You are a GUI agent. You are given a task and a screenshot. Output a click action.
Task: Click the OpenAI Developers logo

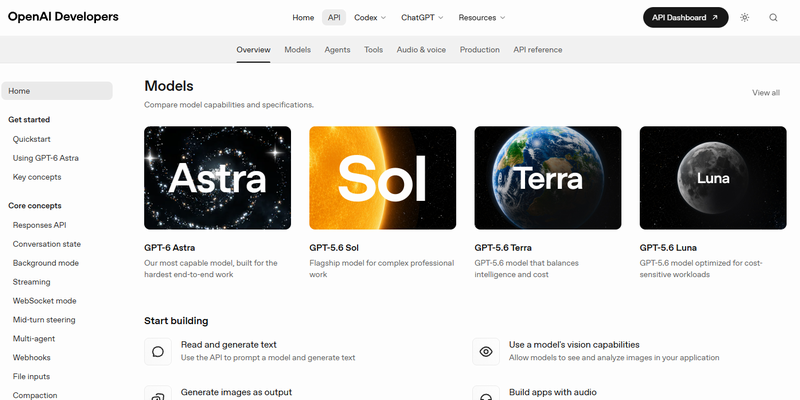pyautogui.click(x=63, y=17)
